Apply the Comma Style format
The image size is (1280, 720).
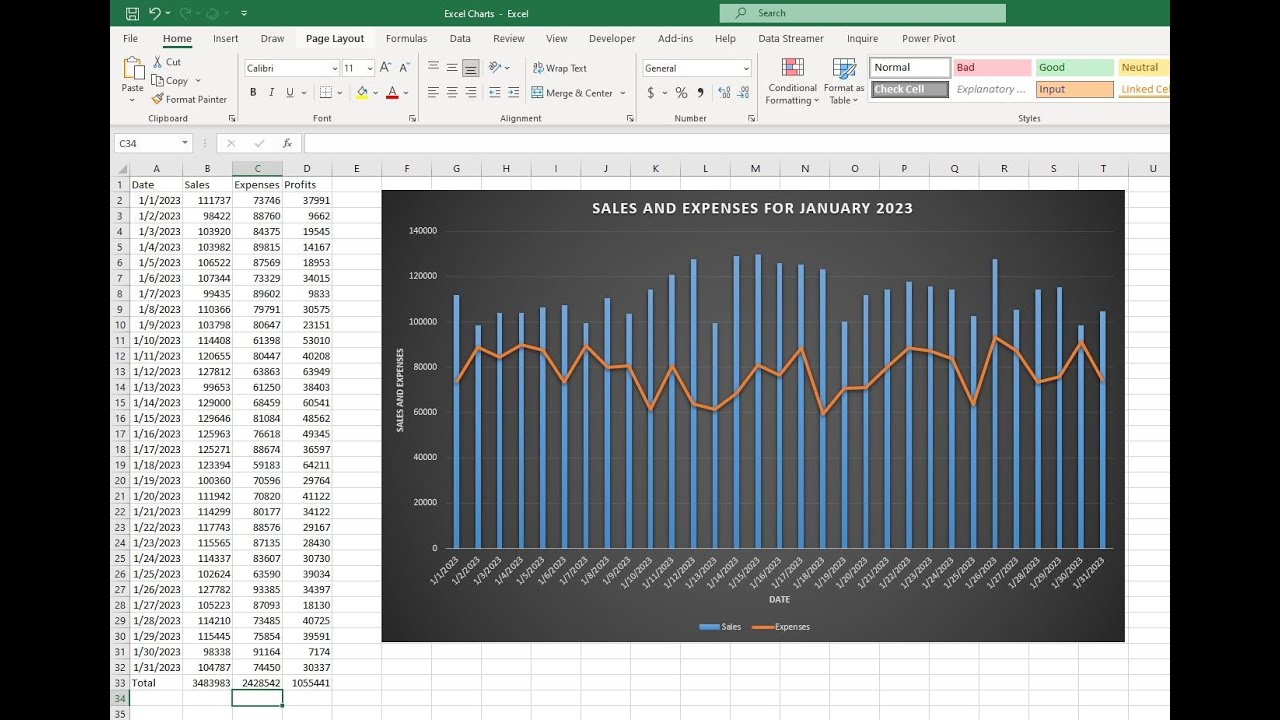700,92
